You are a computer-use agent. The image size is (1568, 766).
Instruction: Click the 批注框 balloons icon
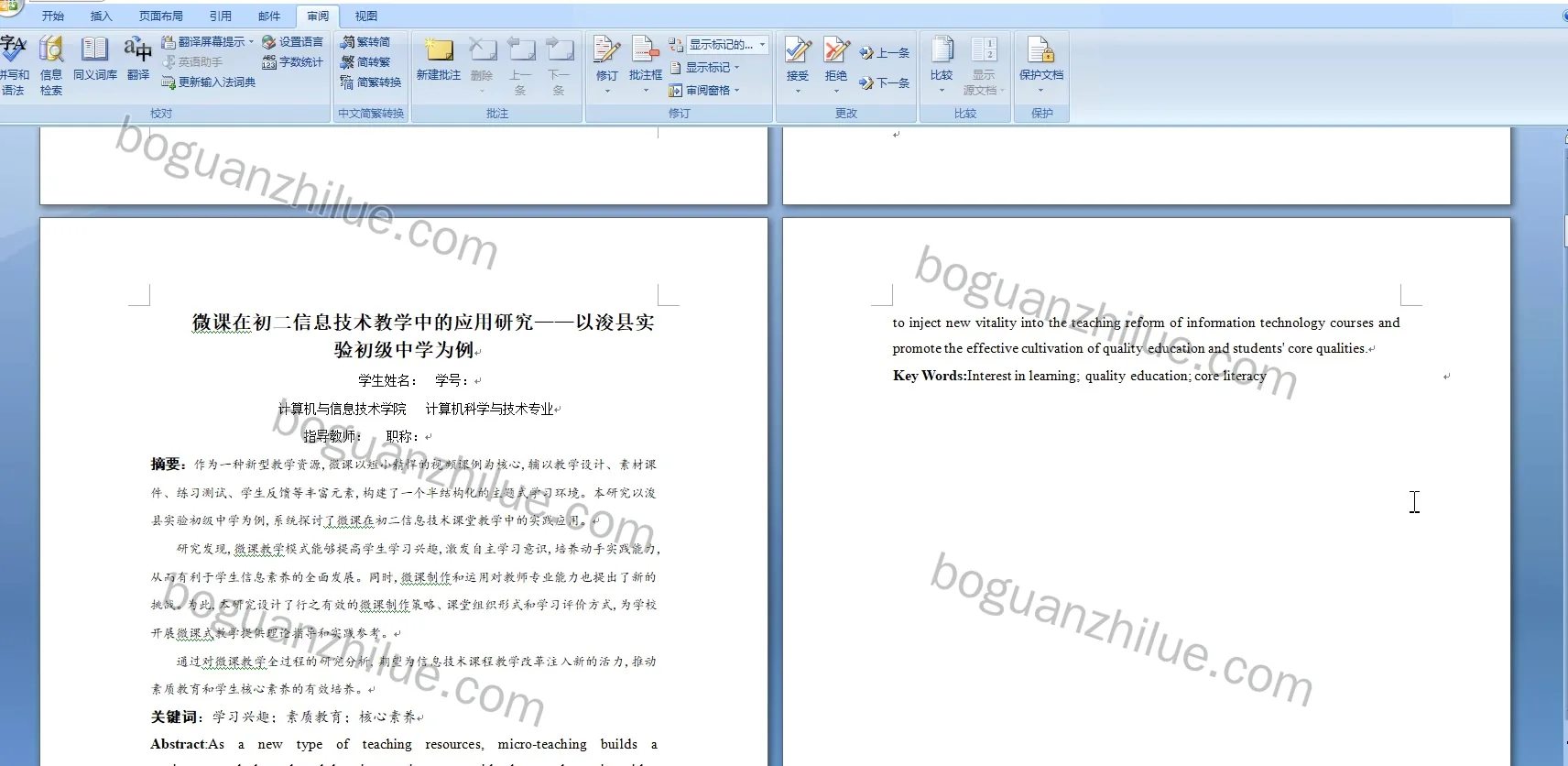point(646,49)
